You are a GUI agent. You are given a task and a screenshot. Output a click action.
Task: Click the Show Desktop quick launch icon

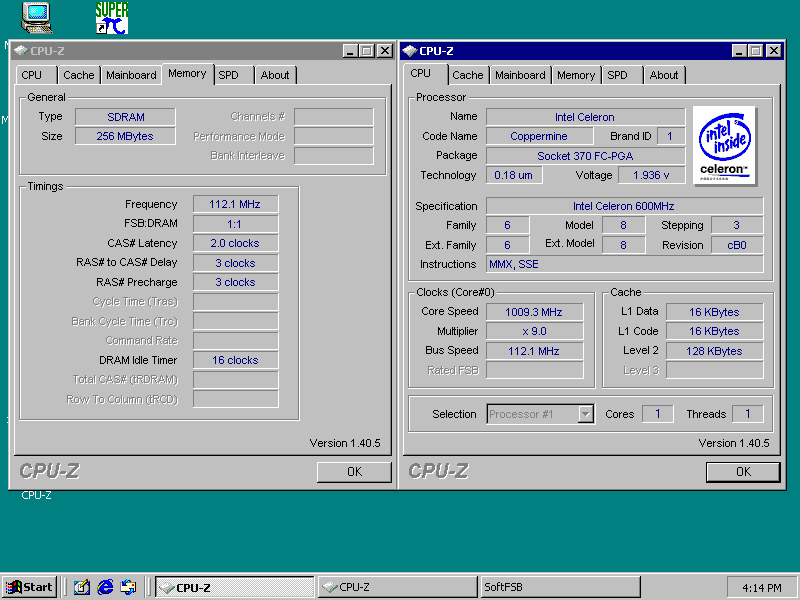[82, 587]
